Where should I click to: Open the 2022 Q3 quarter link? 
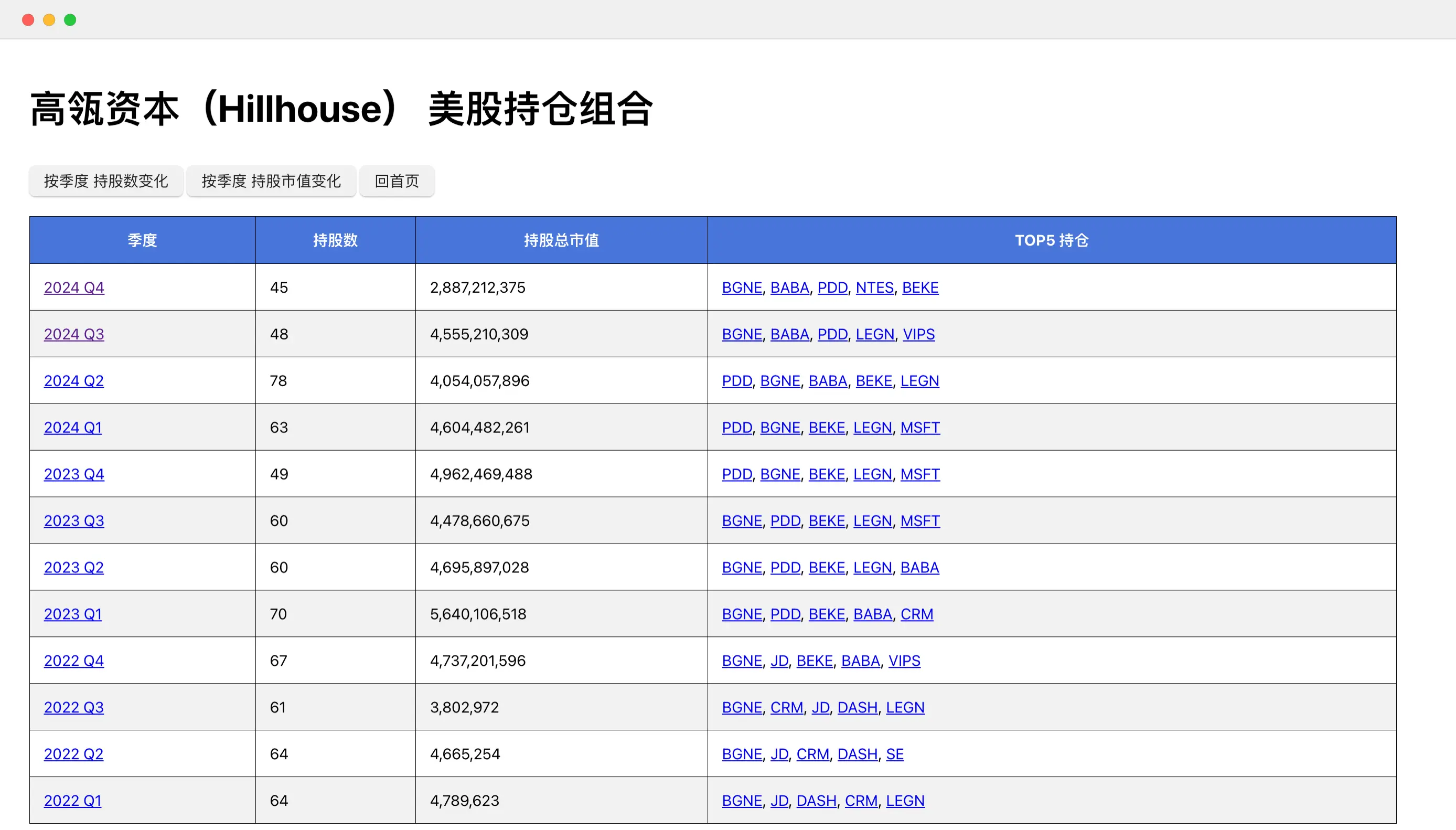pos(74,708)
